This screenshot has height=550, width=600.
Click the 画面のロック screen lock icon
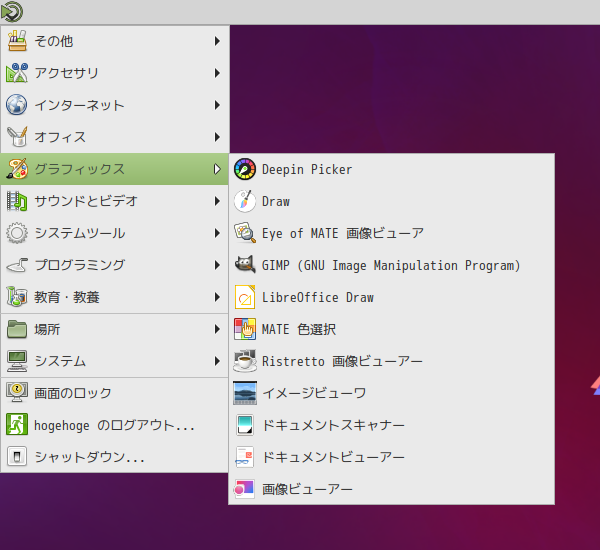click(17, 393)
